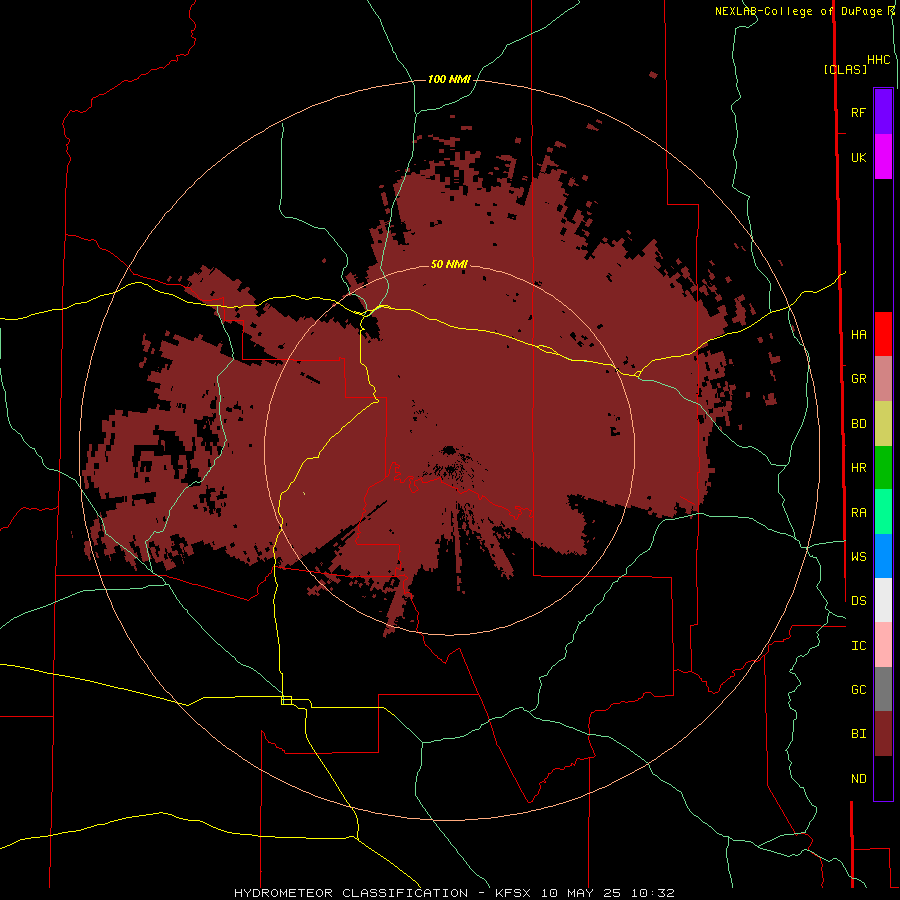This screenshot has height=900, width=900.
Task: Click the HA red legend swatch
Action: 883,334
